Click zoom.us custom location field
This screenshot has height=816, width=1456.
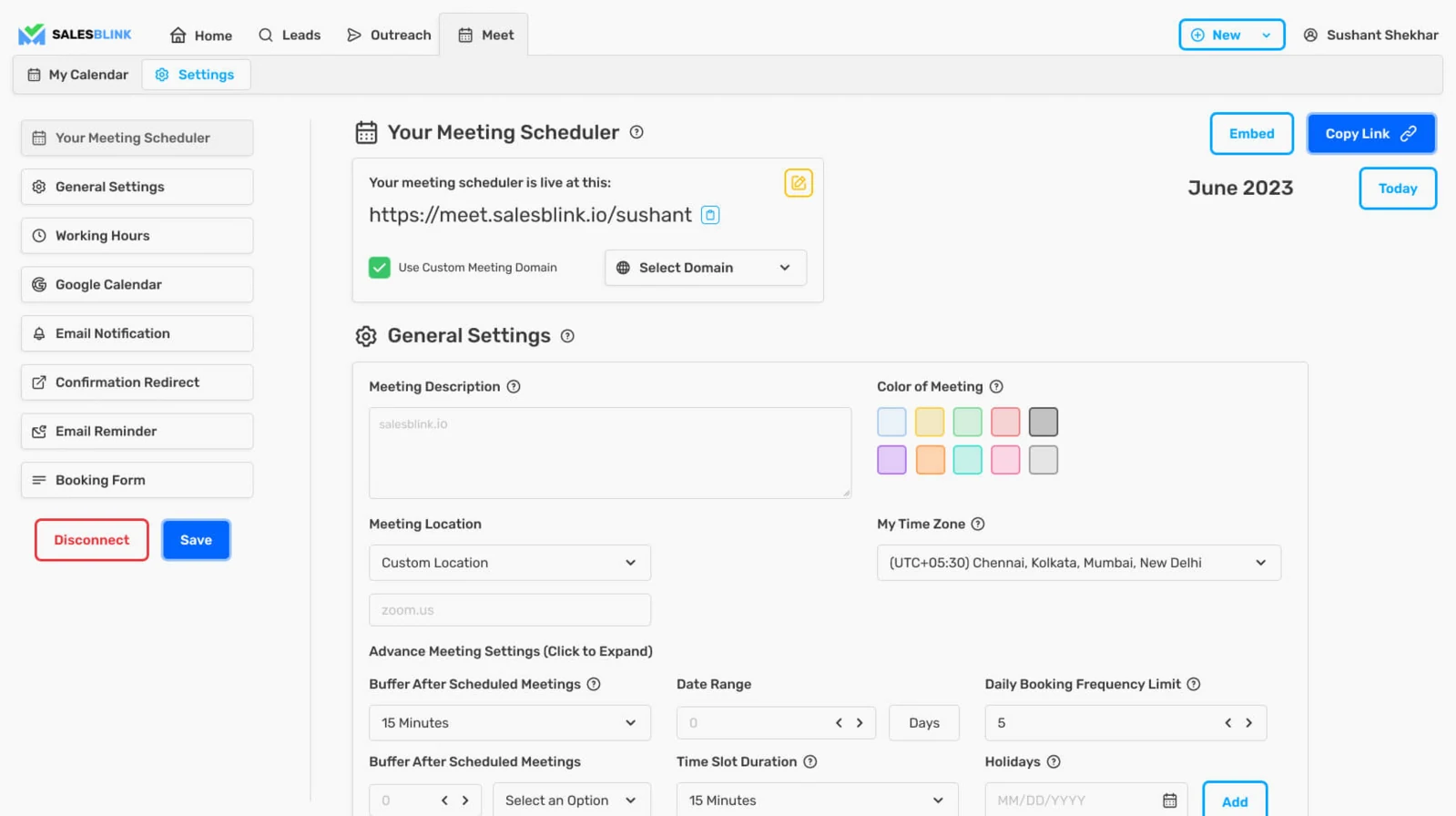[x=510, y=610]
